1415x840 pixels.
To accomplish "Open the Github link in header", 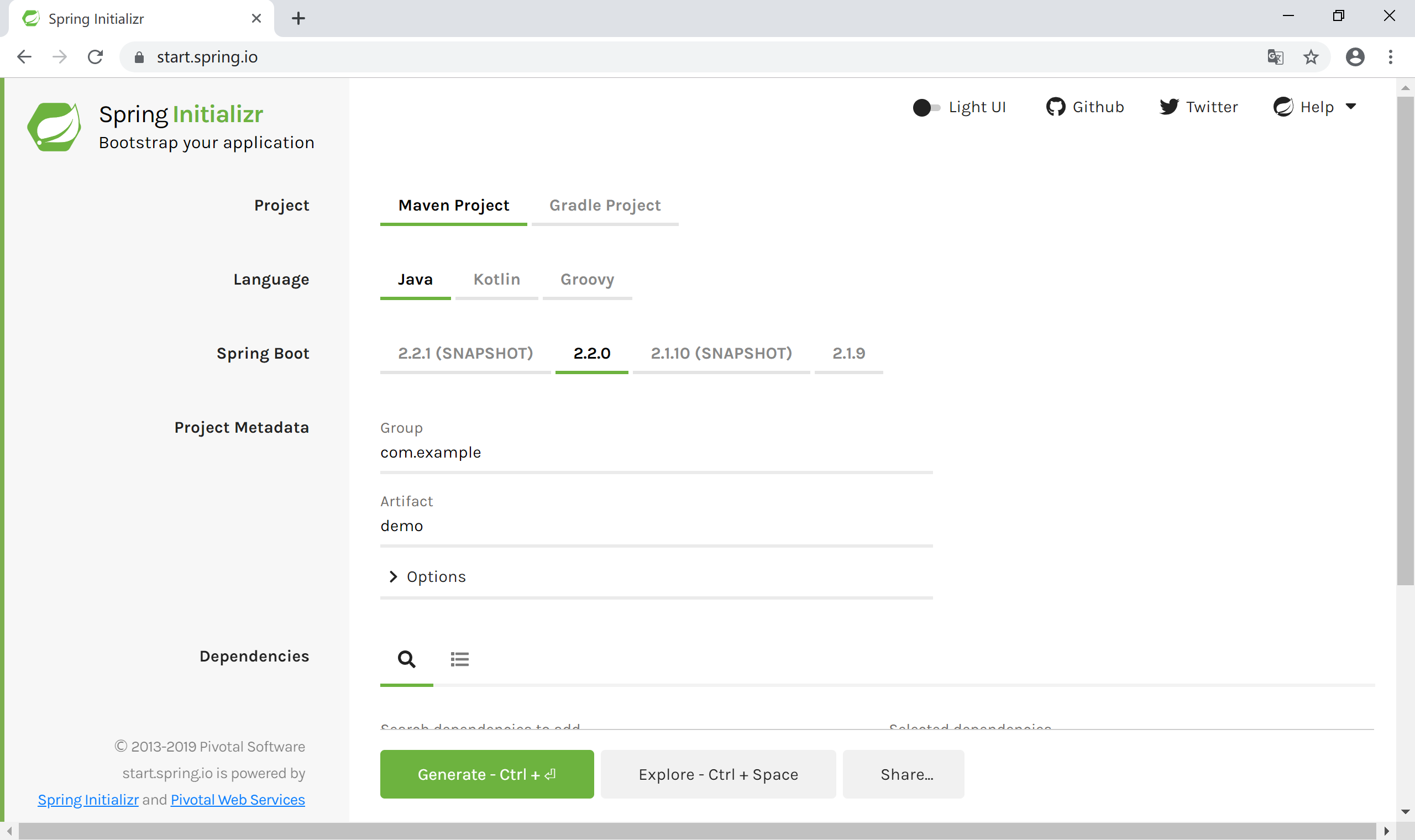I will click(1084, 107).
